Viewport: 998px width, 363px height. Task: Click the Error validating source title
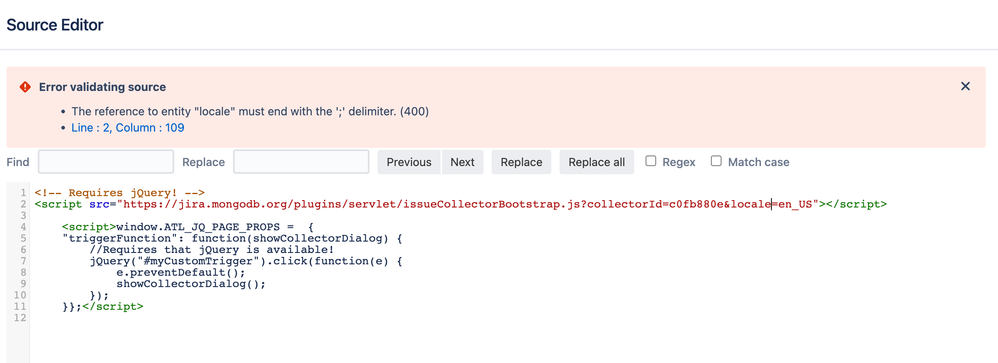[x=102, y=87]
